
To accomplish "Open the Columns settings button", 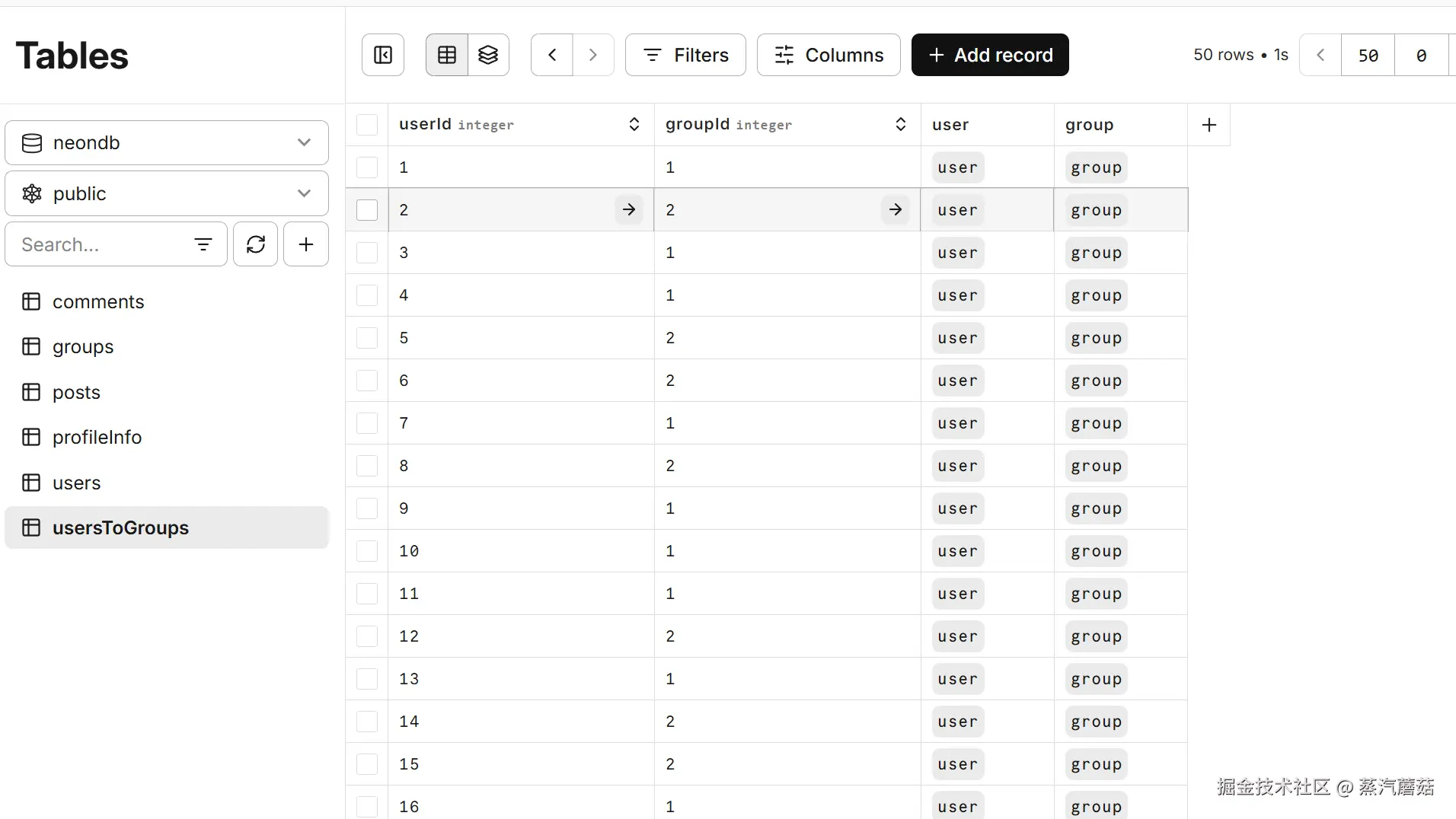I will 829,55.
